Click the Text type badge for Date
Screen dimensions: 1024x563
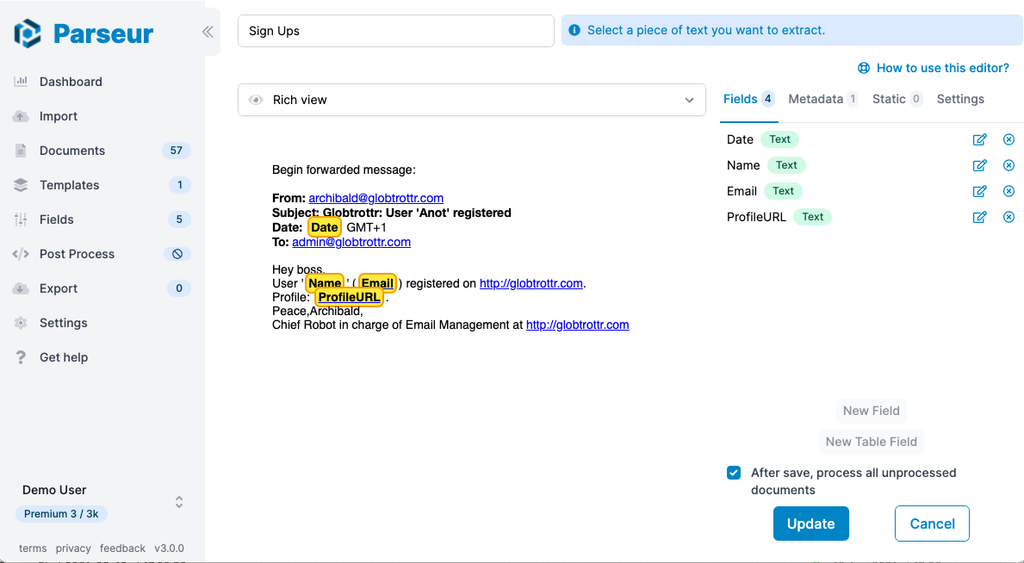(780, 139)
